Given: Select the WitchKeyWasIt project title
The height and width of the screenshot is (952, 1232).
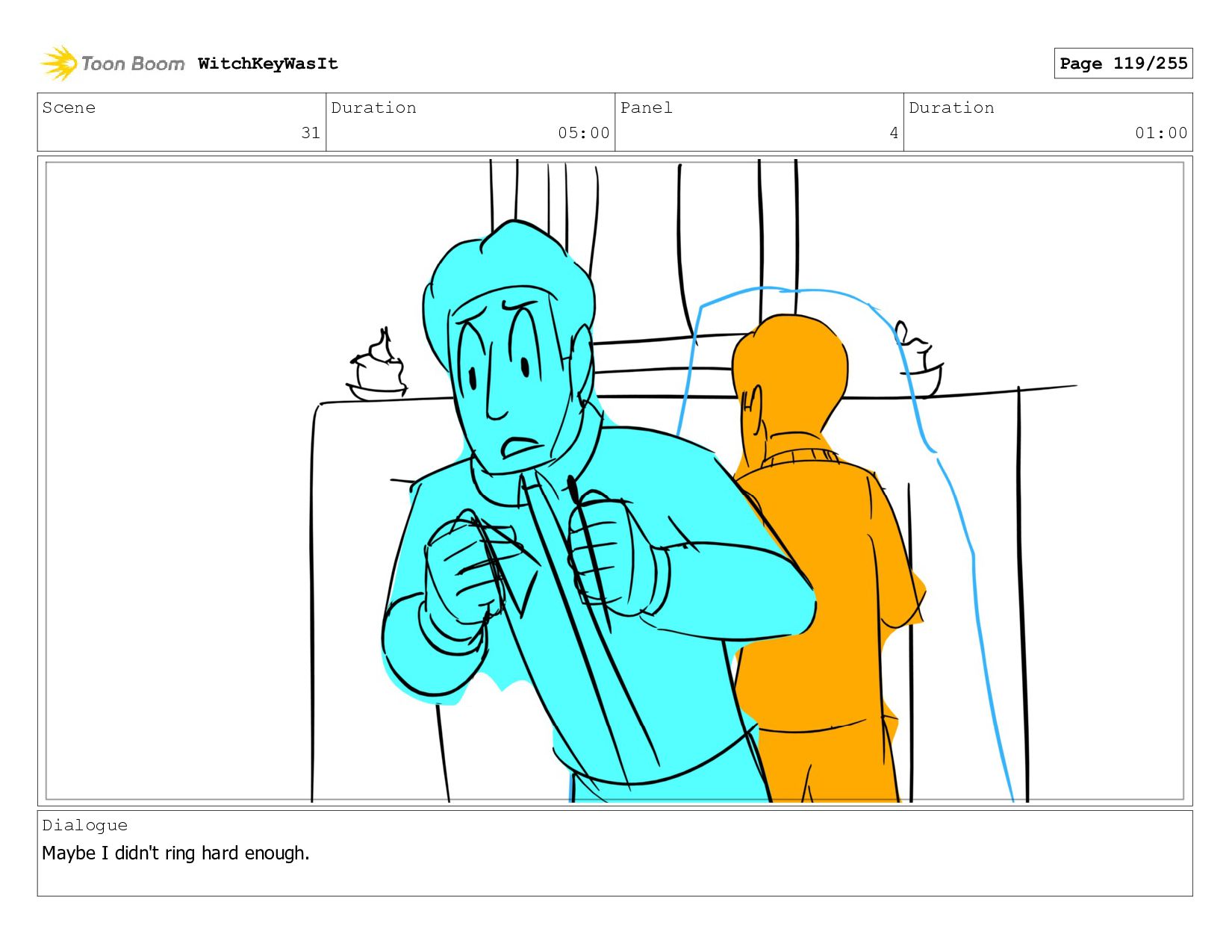Looking at the screenshot, I should (268, 63).
